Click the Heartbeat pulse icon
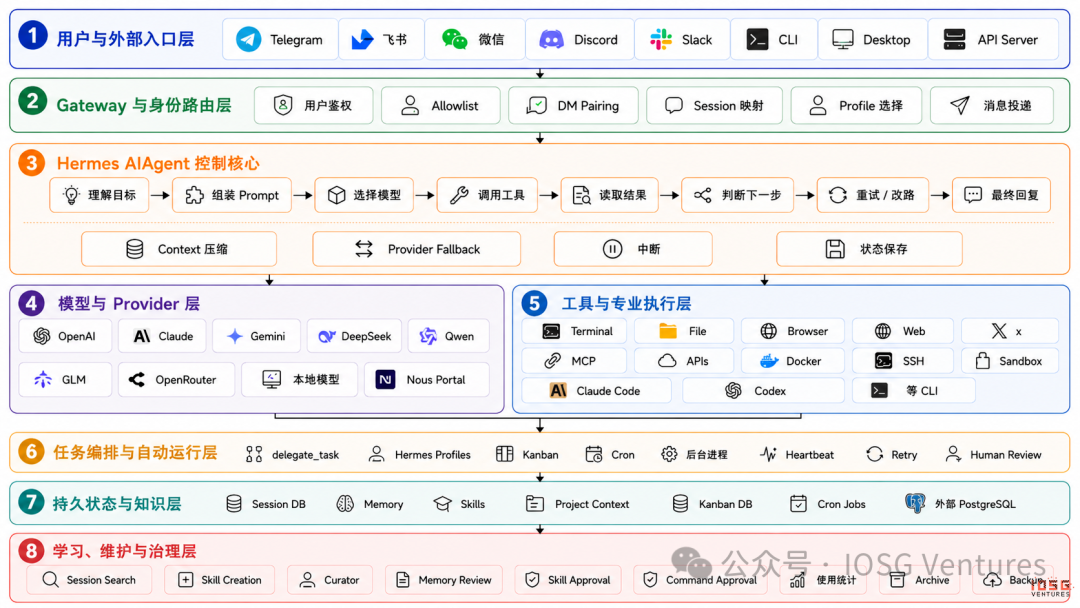The image size is (1080, 608). click(x=769, y=454)
